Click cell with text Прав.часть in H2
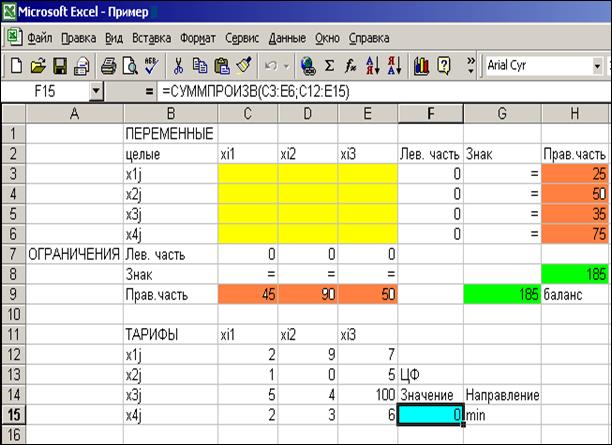The image size is (612, 445). pos(575,154)
